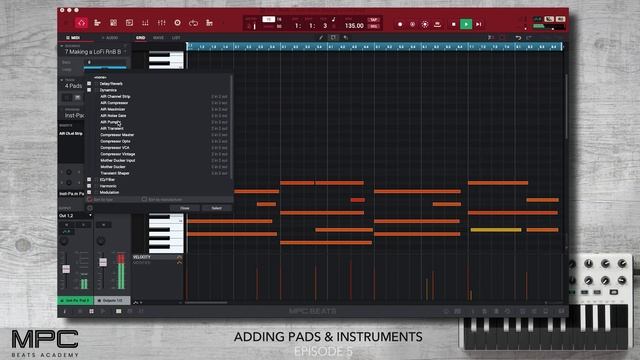Open the Sample Edit icon
The height and width of the screenshot is (360, 640).
point(129,23)
